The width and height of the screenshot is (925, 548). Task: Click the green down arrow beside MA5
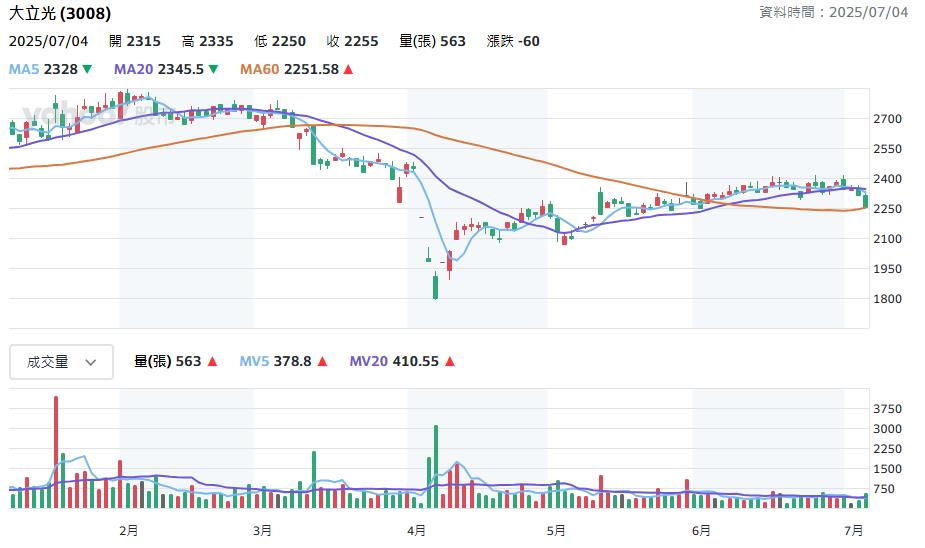pyautogui.click(x=87, y=69)
